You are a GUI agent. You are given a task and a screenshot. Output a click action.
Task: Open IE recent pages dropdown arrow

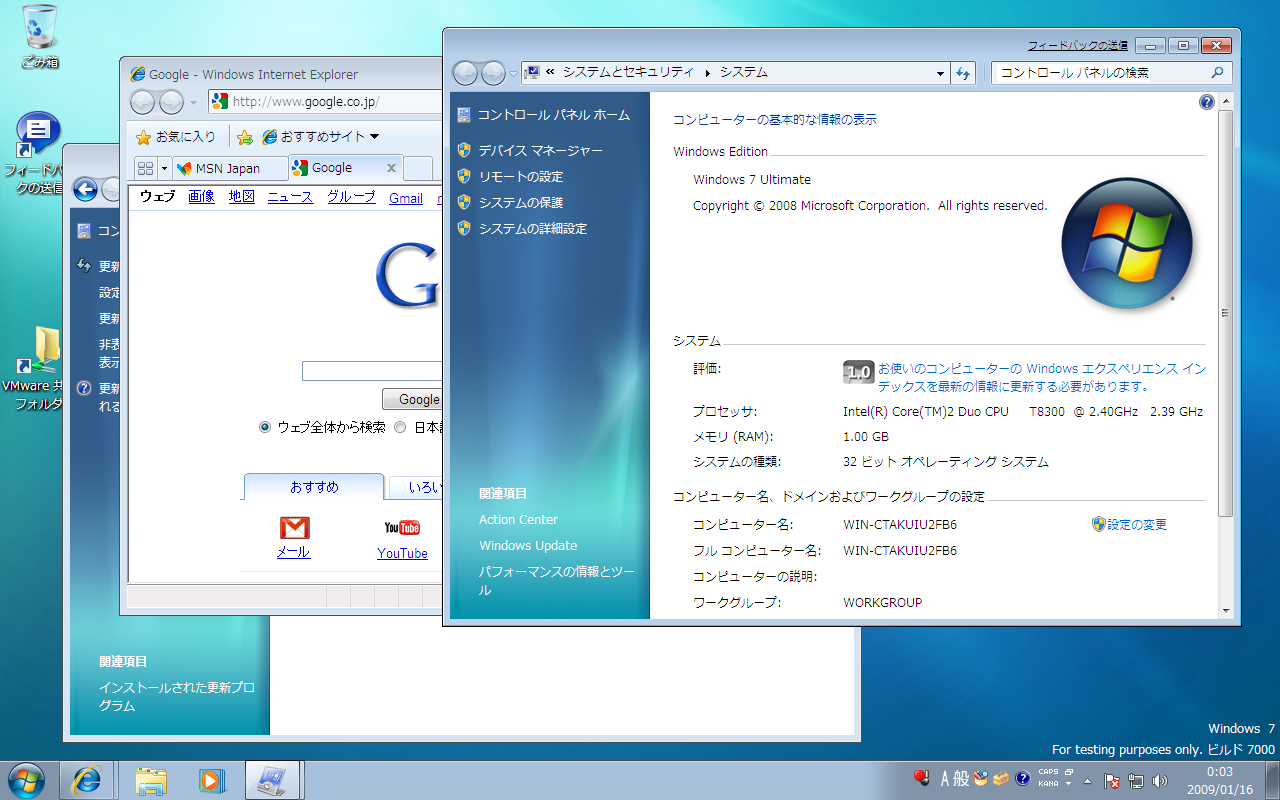193,102
